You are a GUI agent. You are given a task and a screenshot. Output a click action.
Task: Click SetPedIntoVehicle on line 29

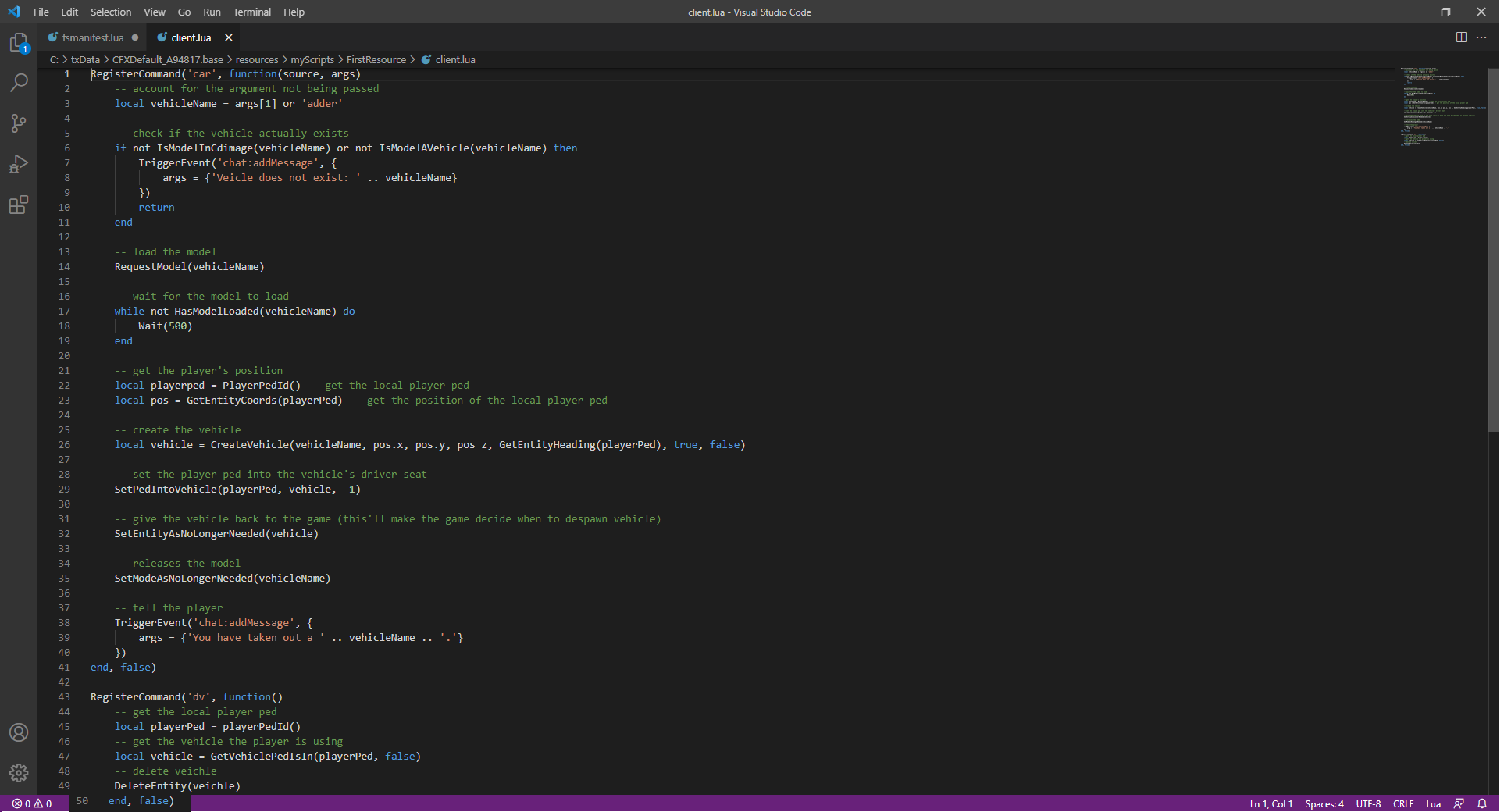coord(166,489)
